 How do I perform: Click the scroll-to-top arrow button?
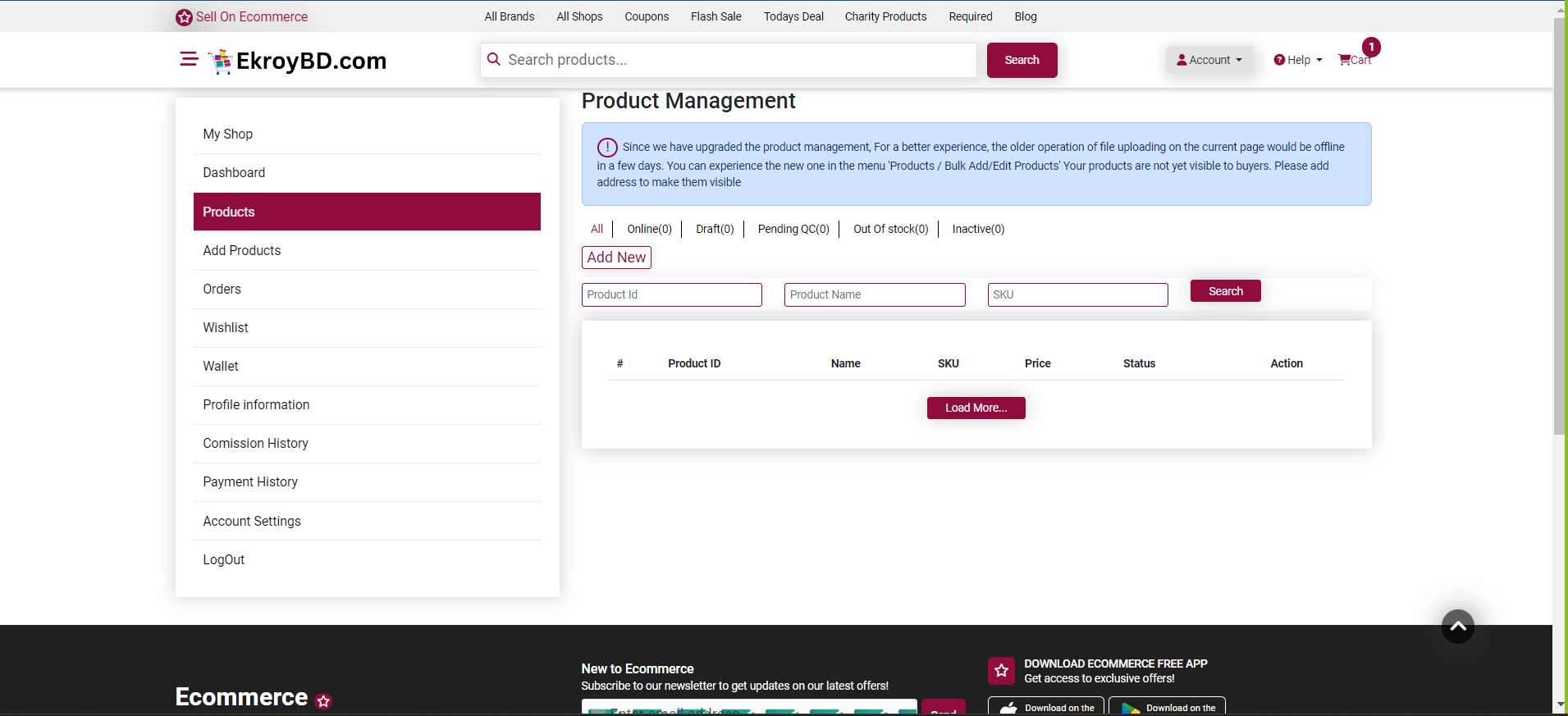point(1457,627)
